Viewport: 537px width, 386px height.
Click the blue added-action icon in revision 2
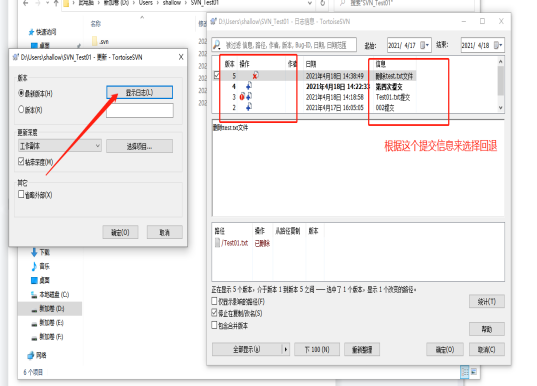coord(249,107)
